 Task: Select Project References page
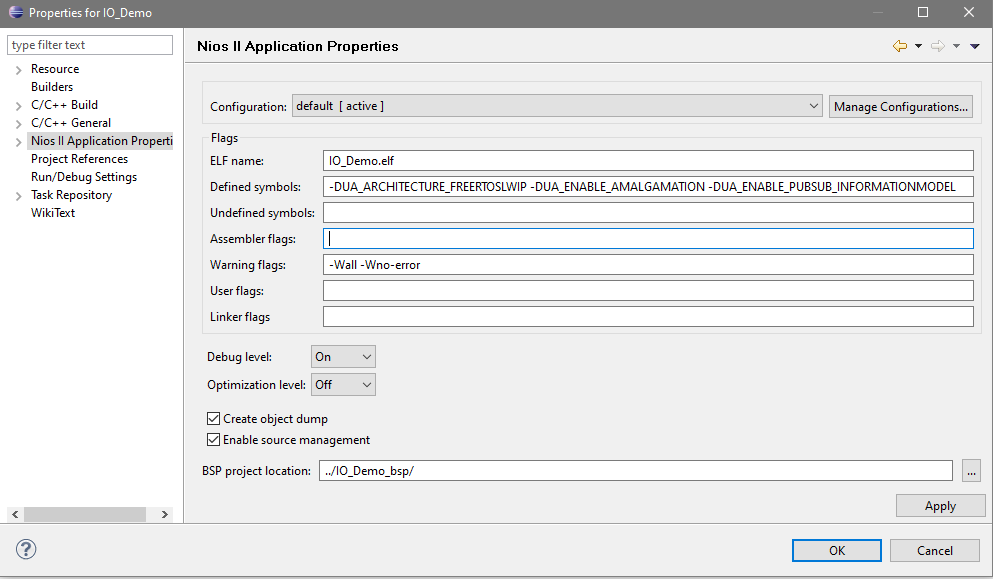pos(79,159)
